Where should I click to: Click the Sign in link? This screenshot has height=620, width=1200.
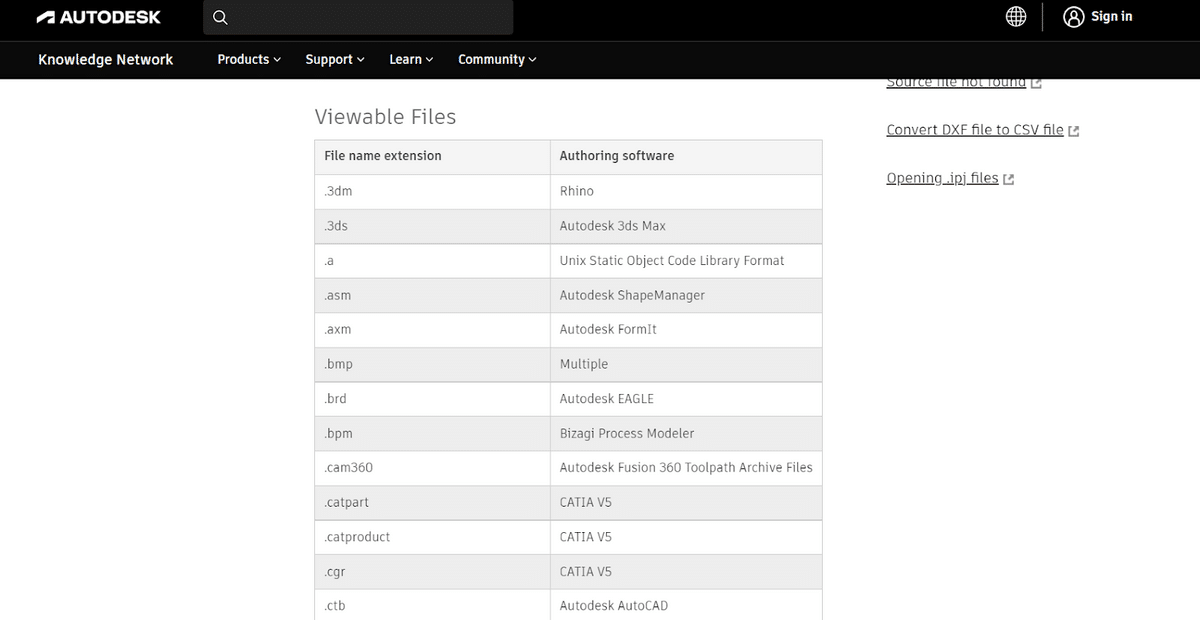[1111, 17]
